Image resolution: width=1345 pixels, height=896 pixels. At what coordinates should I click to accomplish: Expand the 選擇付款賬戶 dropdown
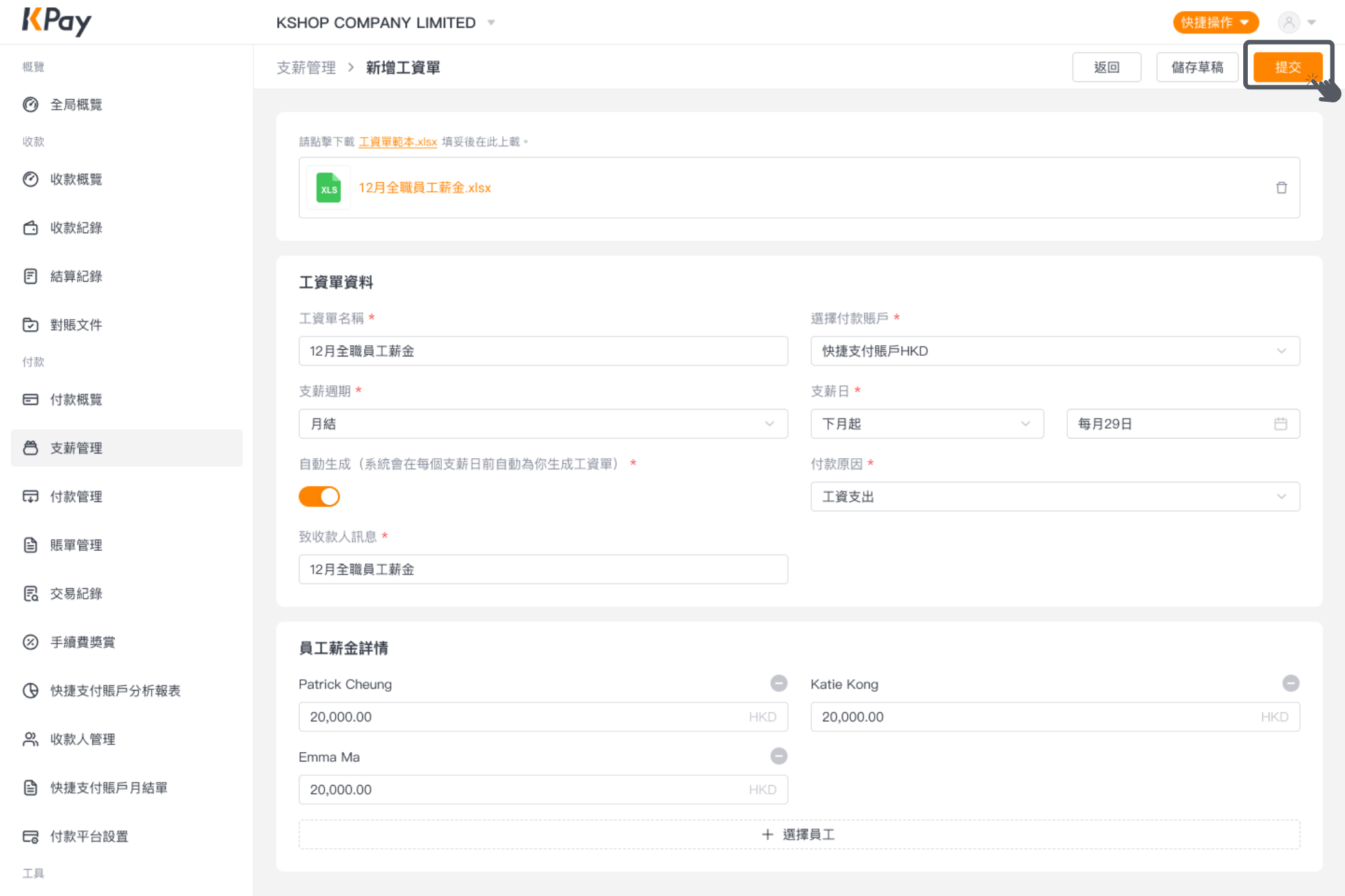pos(1055,351)
